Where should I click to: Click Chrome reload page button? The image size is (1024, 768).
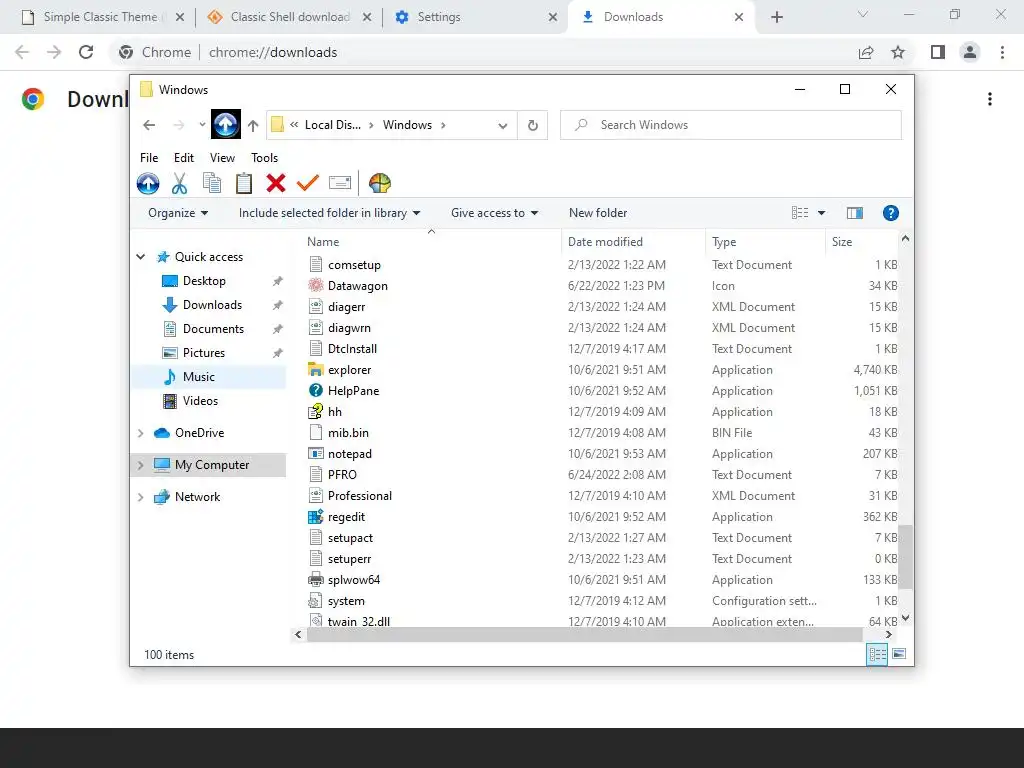86,52
